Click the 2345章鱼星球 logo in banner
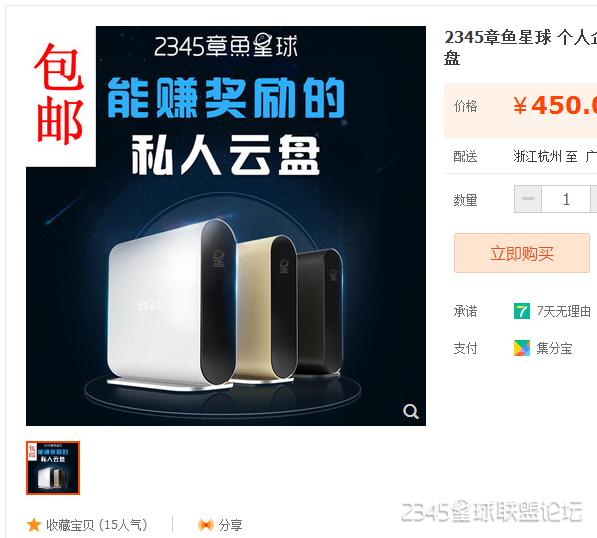The height and width of the screenshot is (538, 597). 226,46
